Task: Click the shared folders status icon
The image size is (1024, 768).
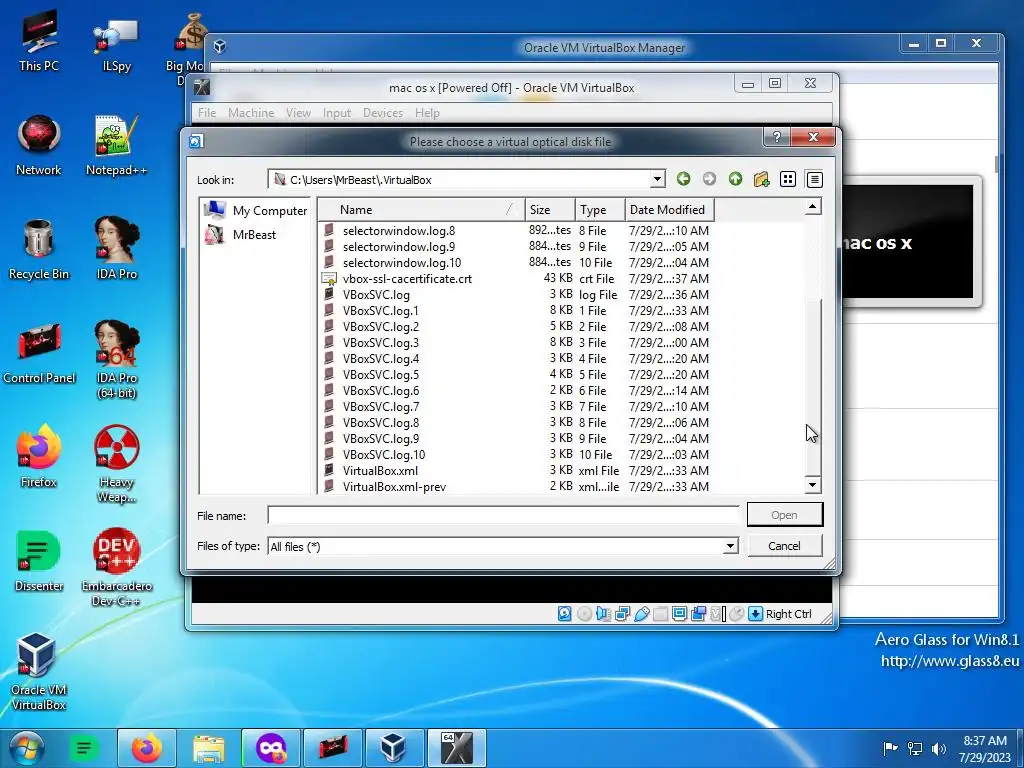Action: [x=661, y=614]
